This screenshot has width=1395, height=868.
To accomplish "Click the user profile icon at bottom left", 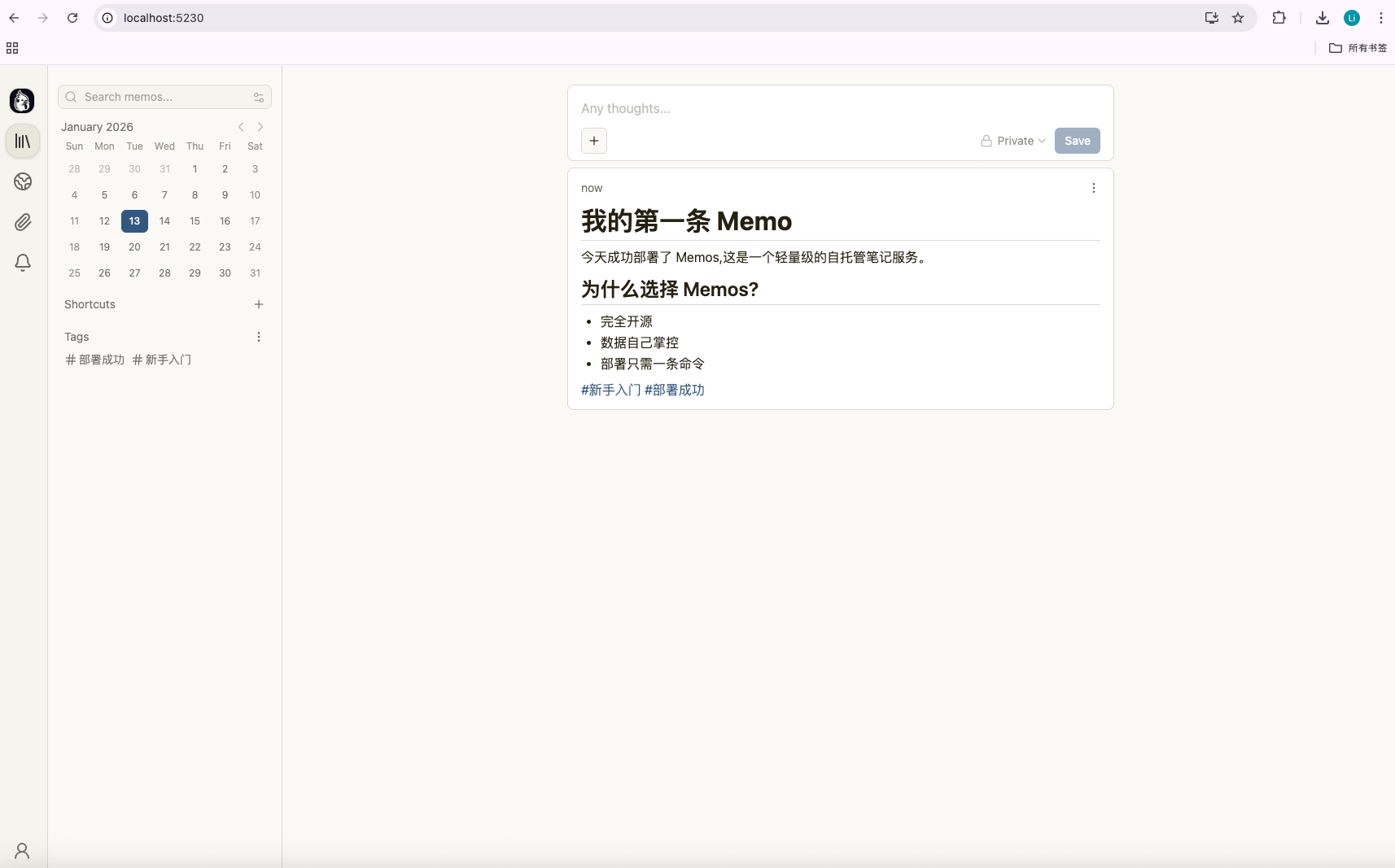I will click(x=22, y=851).
